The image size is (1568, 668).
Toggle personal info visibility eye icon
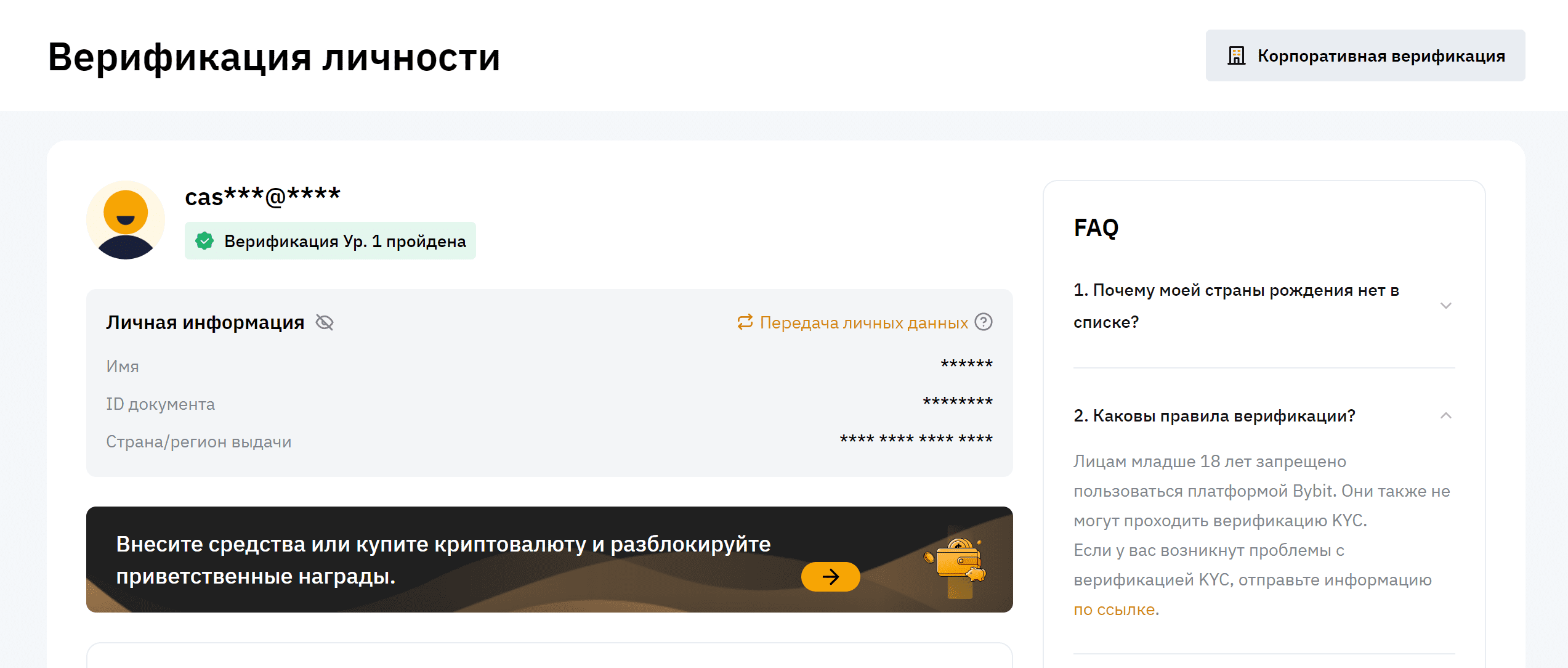pyautogui.click(x=325, y=322)
